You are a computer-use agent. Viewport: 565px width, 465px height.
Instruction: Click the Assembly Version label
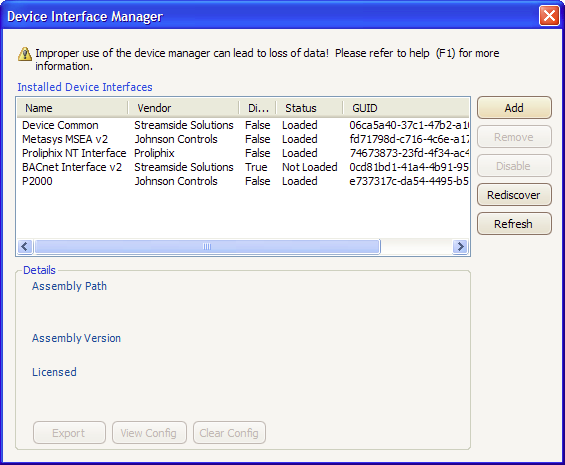click(x=76, y=338)
